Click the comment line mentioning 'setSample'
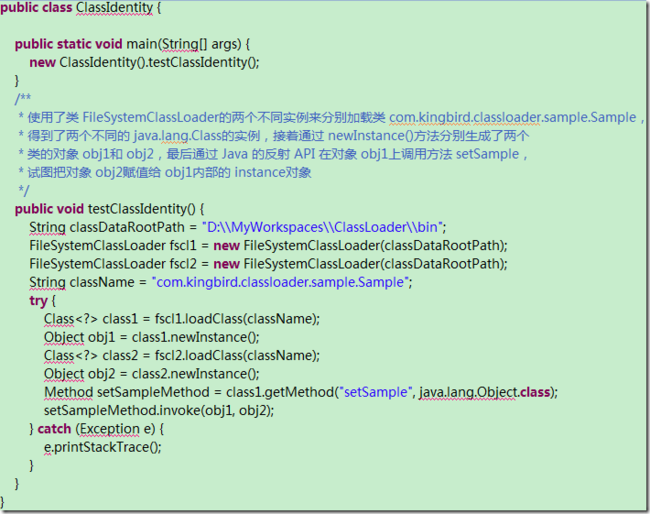 click(x=272, y=154)
